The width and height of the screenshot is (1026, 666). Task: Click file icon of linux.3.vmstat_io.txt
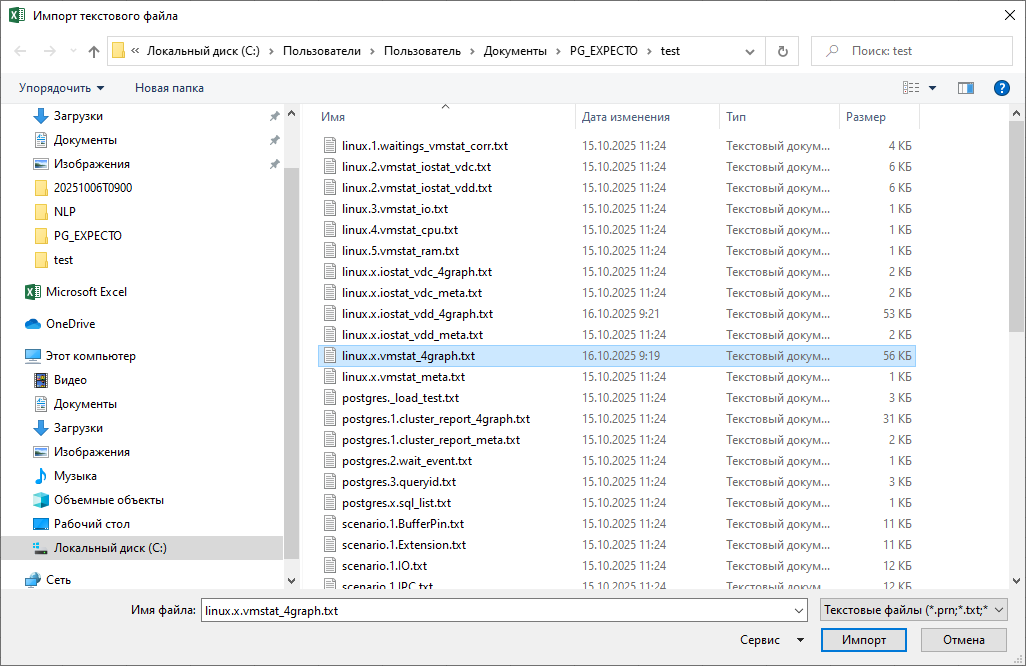330,209
